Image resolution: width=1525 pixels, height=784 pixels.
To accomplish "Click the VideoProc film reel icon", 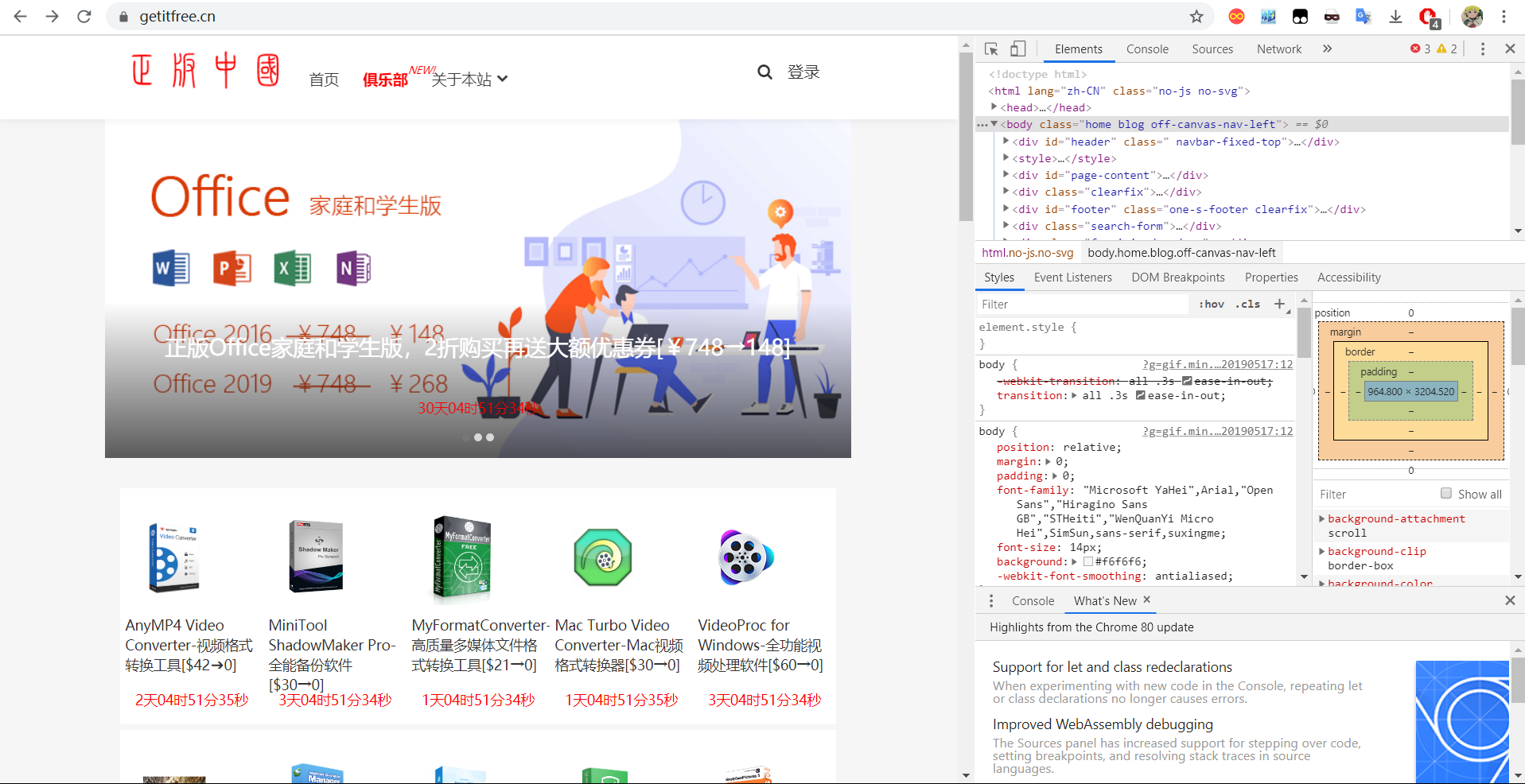I will click(x=745, y=557).
